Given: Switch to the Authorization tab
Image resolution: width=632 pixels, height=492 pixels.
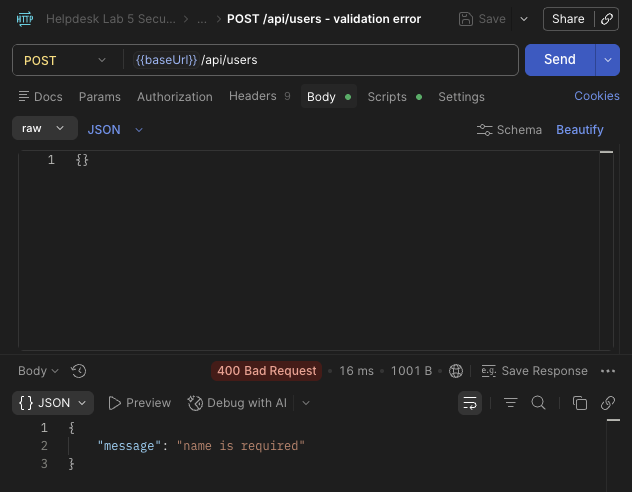Looking at the screenshot, I should click(x=175, y=97).
